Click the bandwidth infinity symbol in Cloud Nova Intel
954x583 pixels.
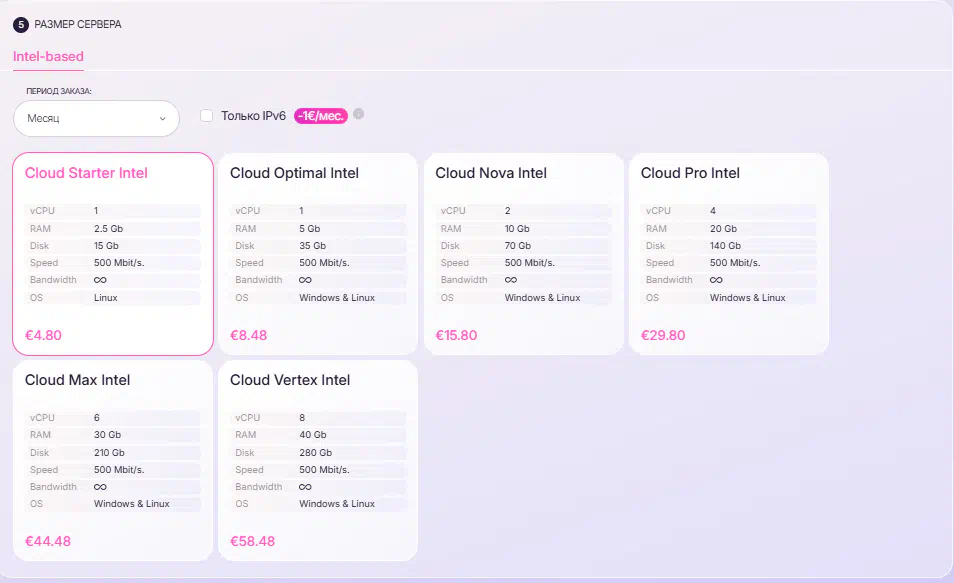(x=511, y=280)
